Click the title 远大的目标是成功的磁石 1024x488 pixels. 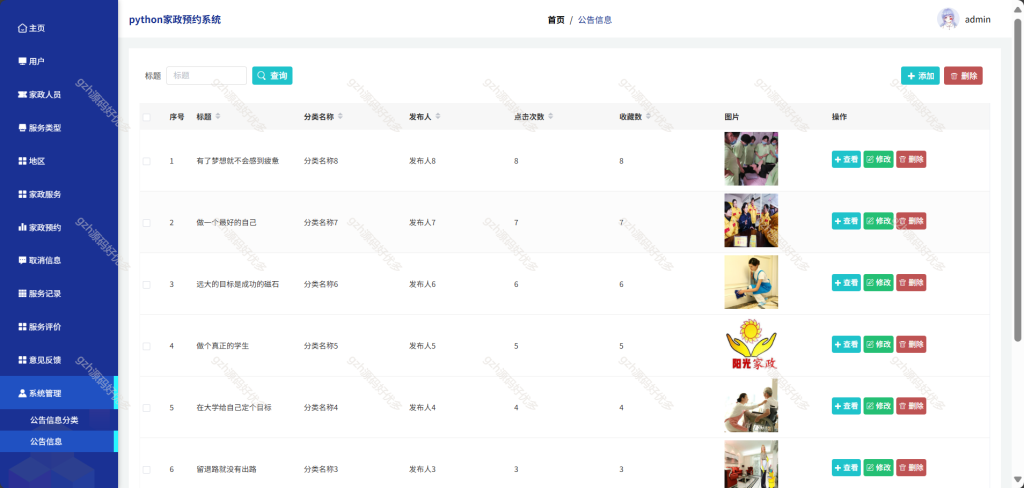point(238,284)
